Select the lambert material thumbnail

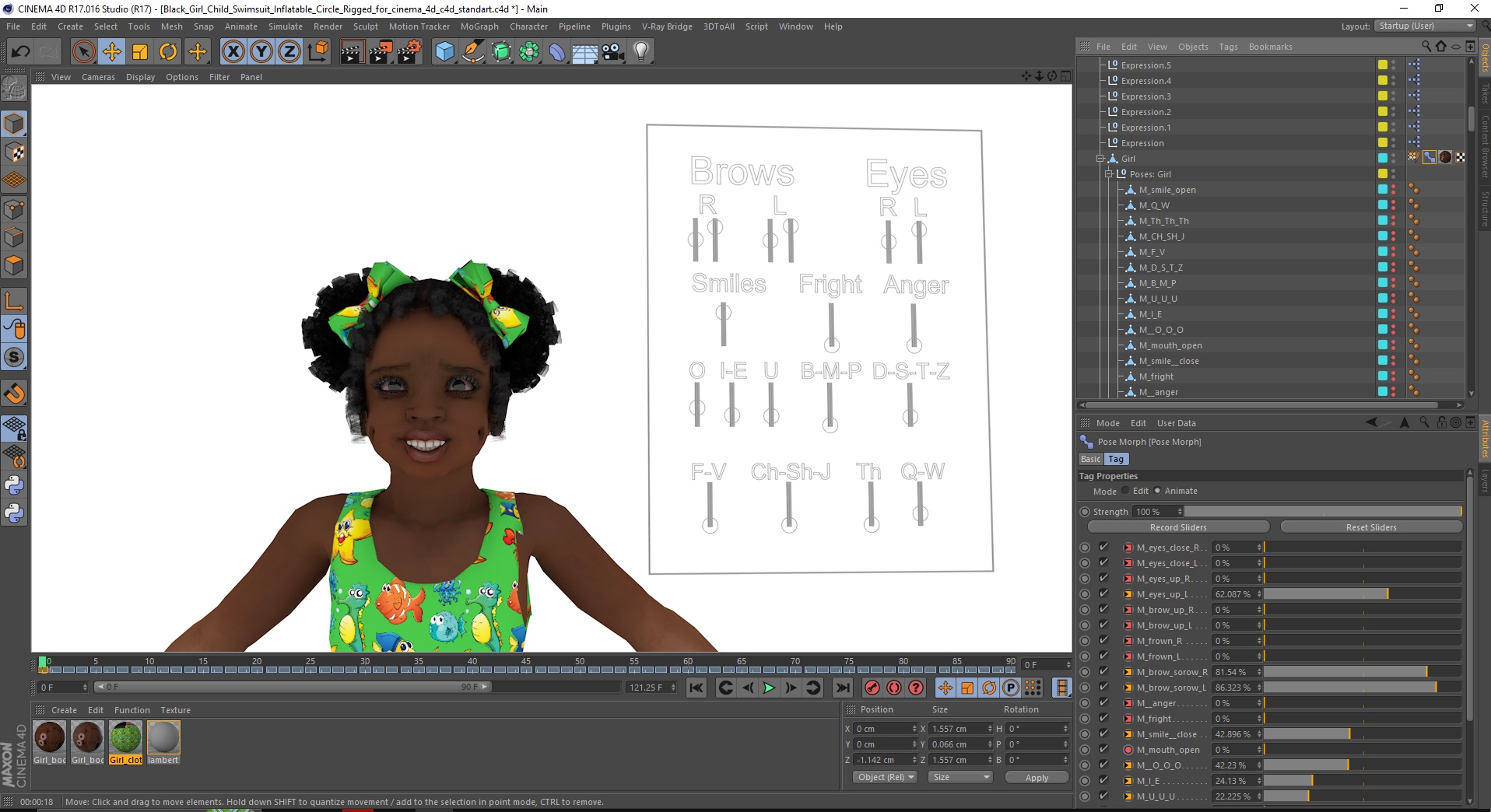[x=163, y=742]
